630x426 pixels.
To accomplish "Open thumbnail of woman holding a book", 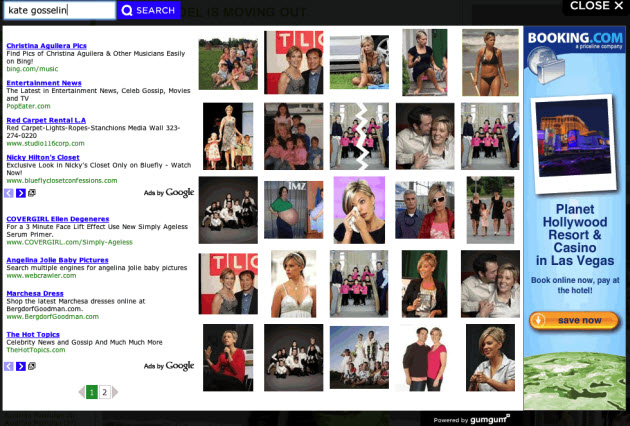I will 424,284.
